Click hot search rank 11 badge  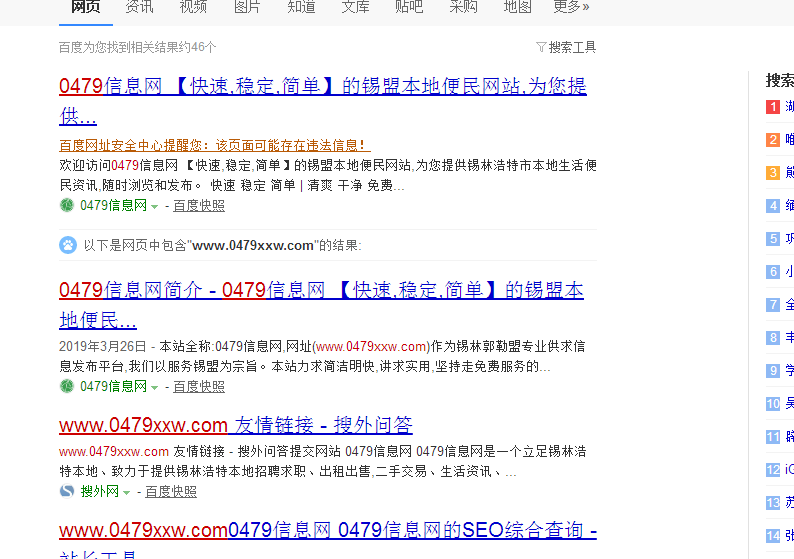click(x=773, y=436)
